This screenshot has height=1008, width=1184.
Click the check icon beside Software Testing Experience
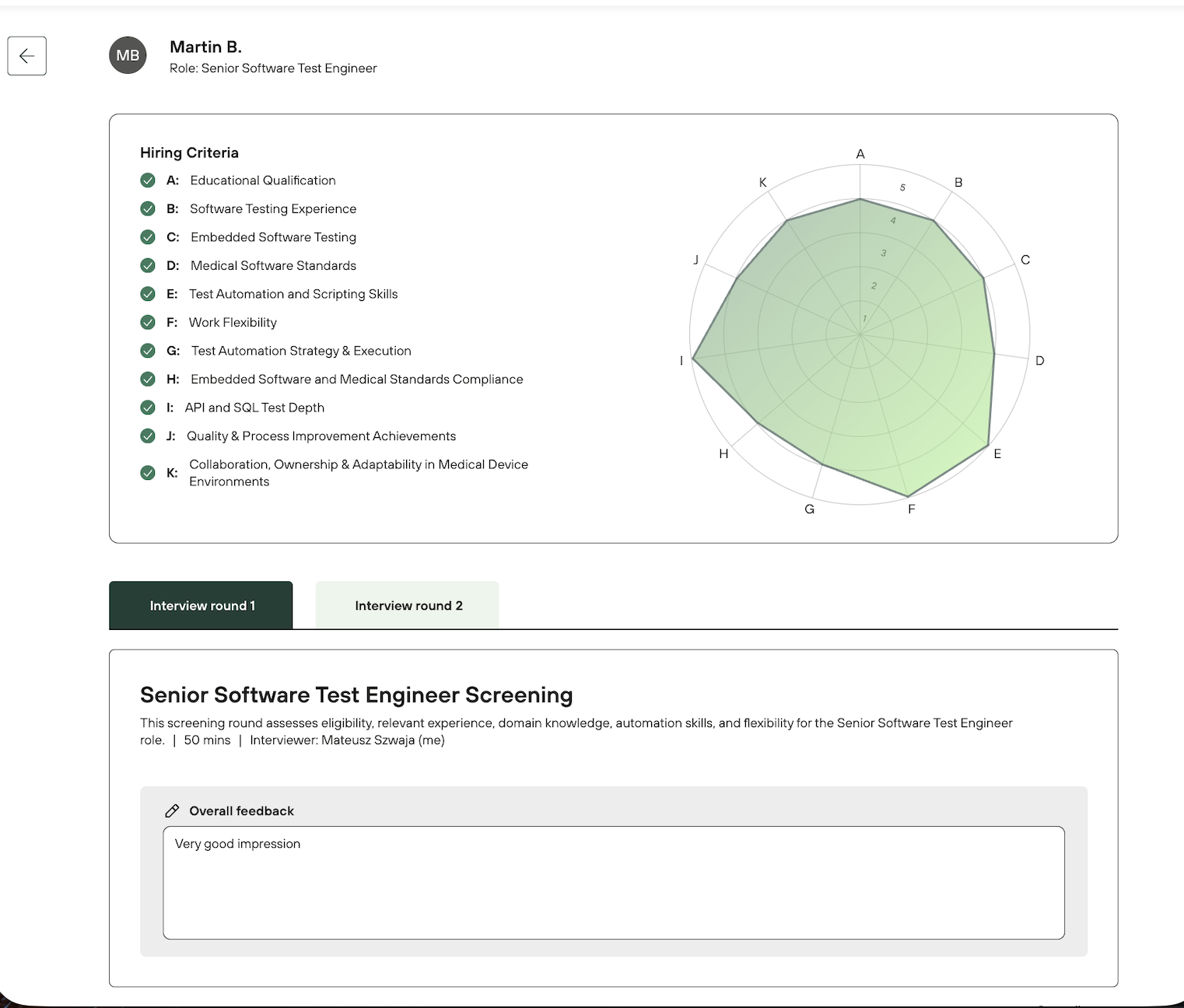148,208
